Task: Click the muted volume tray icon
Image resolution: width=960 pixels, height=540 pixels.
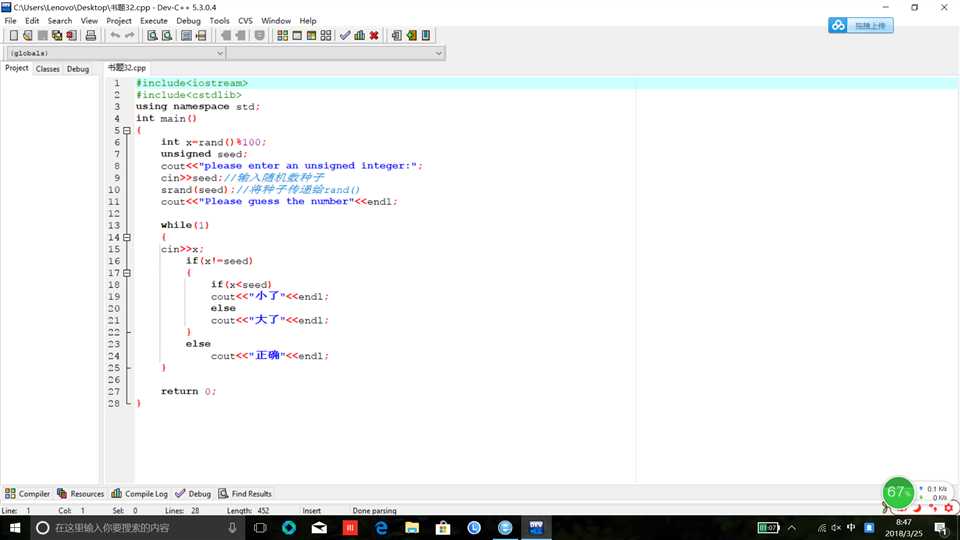Action: [x=836, y=528]
